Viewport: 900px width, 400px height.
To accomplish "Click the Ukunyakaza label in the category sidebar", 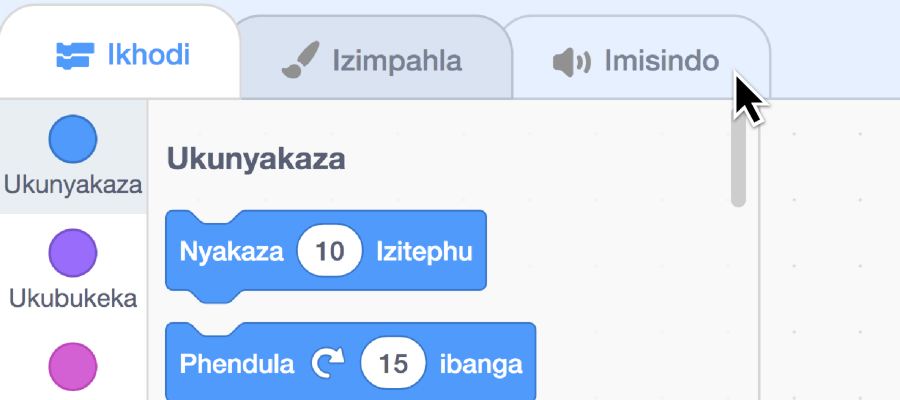I will pyautogui.click(x=73, y=185).
